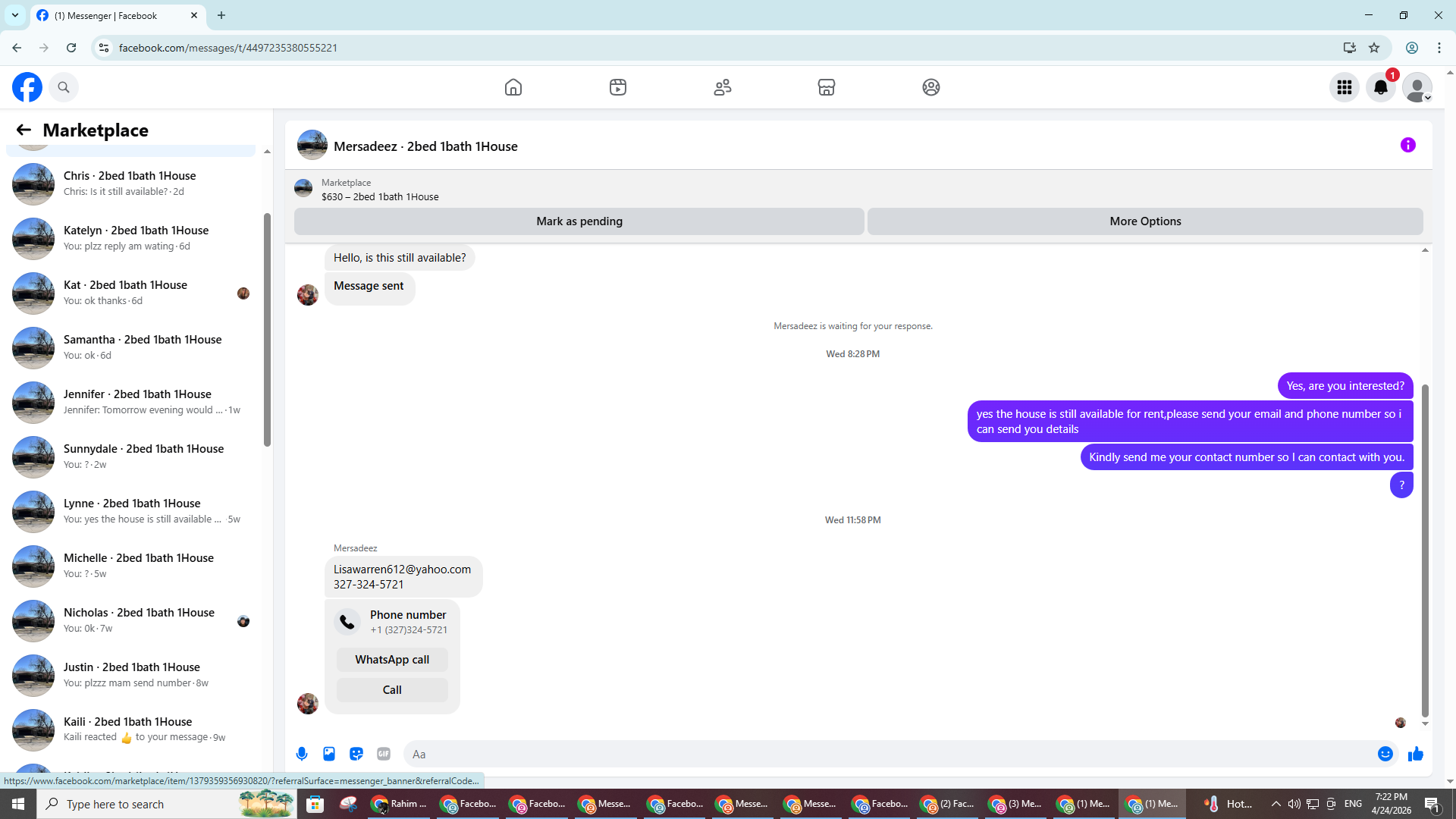Click the Lisawarren612@yahoo.com message
This screenshot has width=1456, height=819.
[x=403, y=576]
